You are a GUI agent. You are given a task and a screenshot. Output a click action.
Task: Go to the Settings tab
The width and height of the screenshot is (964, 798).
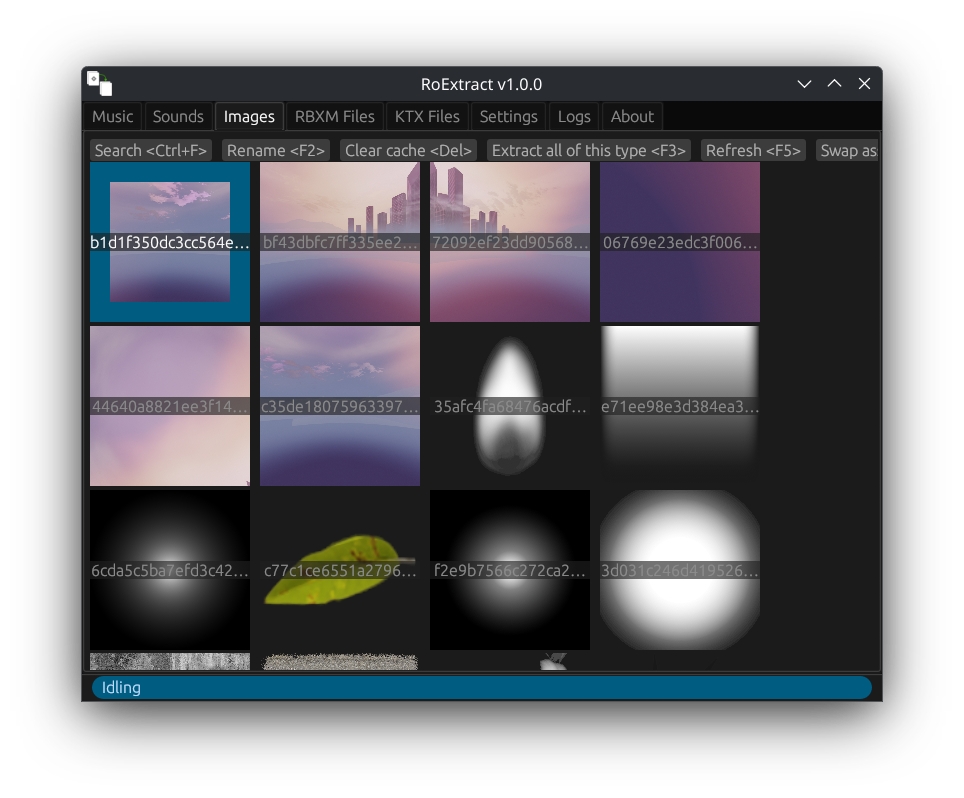pyautogui.click(x=508, y=116)
